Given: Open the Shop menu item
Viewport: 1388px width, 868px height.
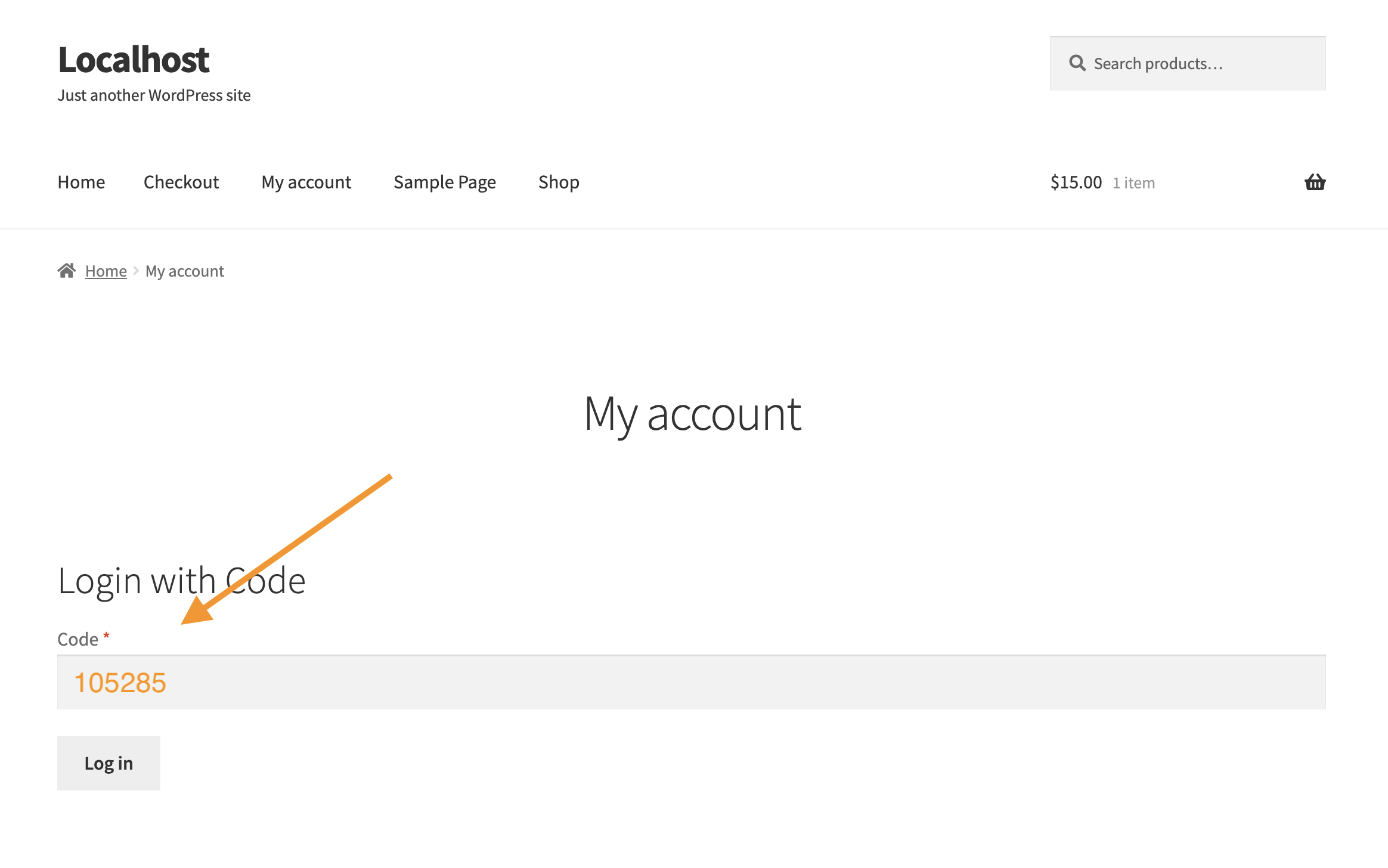Looking at the screenshot, I should (x=559, y=182).
